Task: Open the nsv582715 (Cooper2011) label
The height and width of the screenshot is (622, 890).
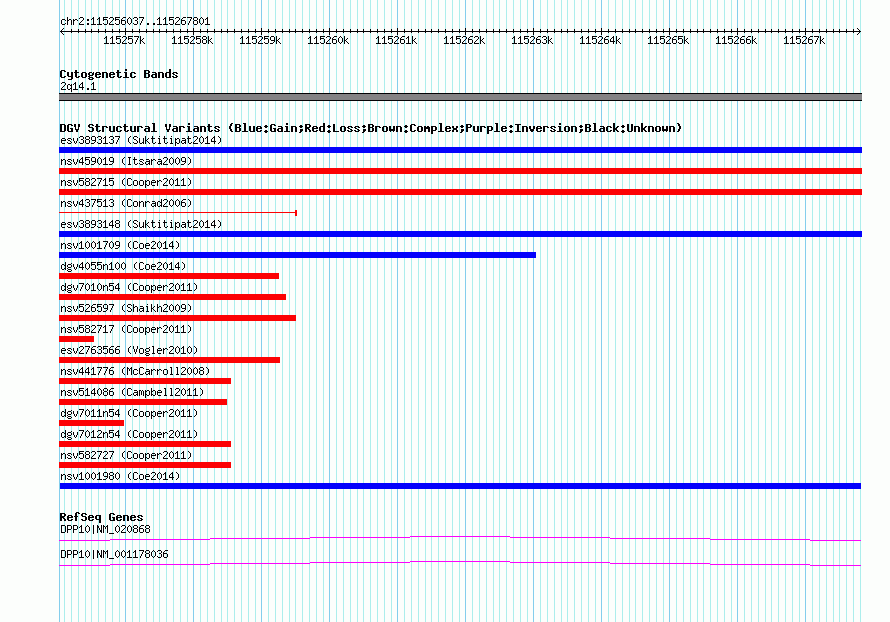Action: (126, 182)
